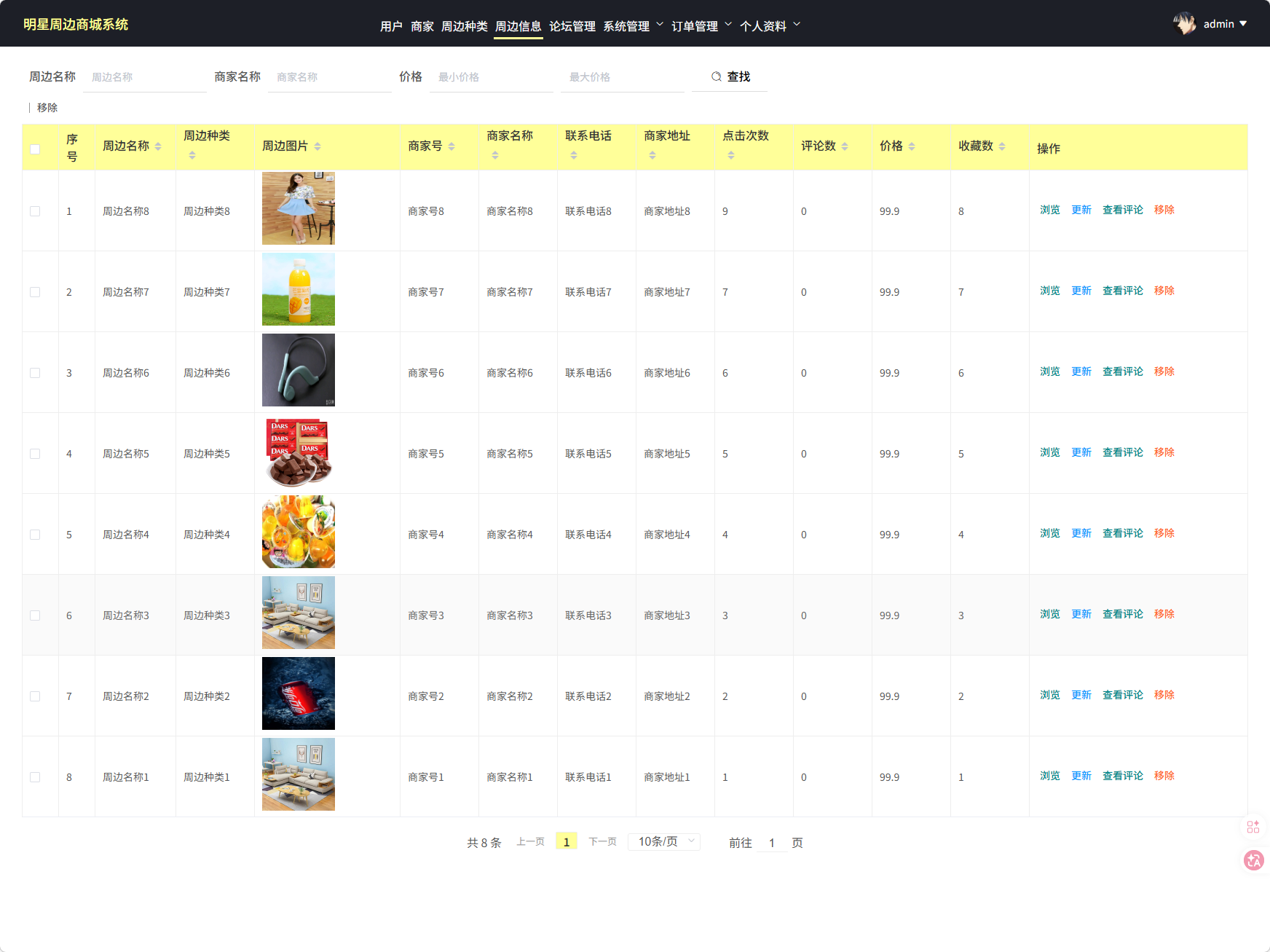The width and height of the screenshot is (1270, 952).
Task: Go to 上一页 previous page
Action: pos(531,842)
